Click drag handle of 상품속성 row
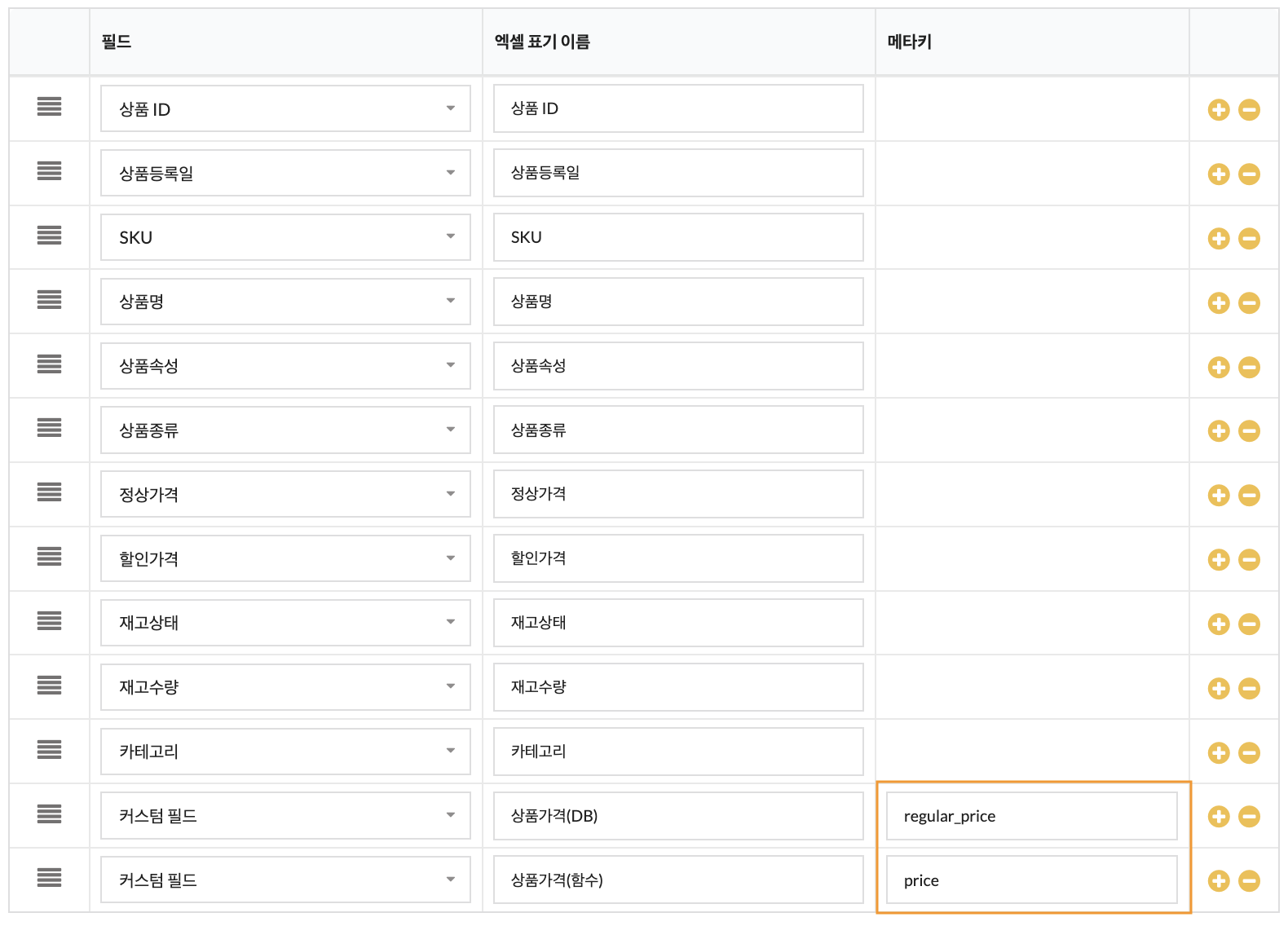 point(49,364)
